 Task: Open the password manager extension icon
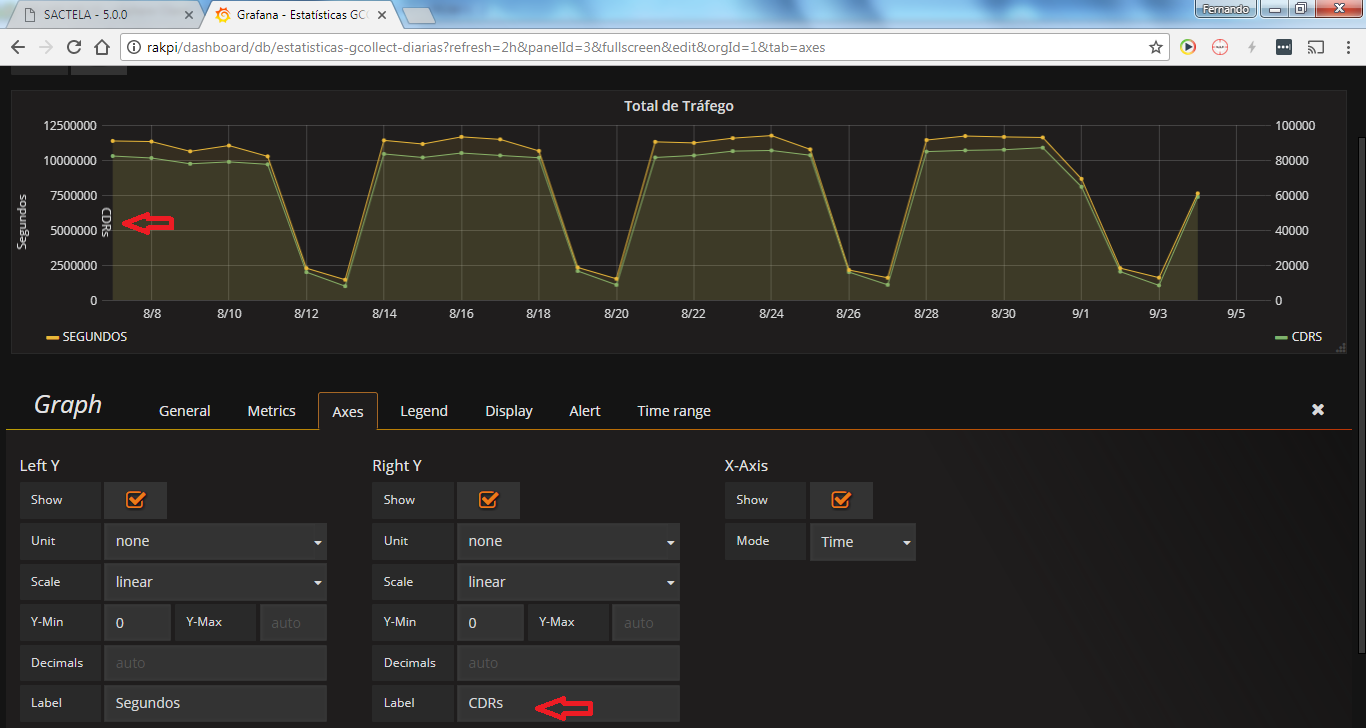[x=1283, y=46]
